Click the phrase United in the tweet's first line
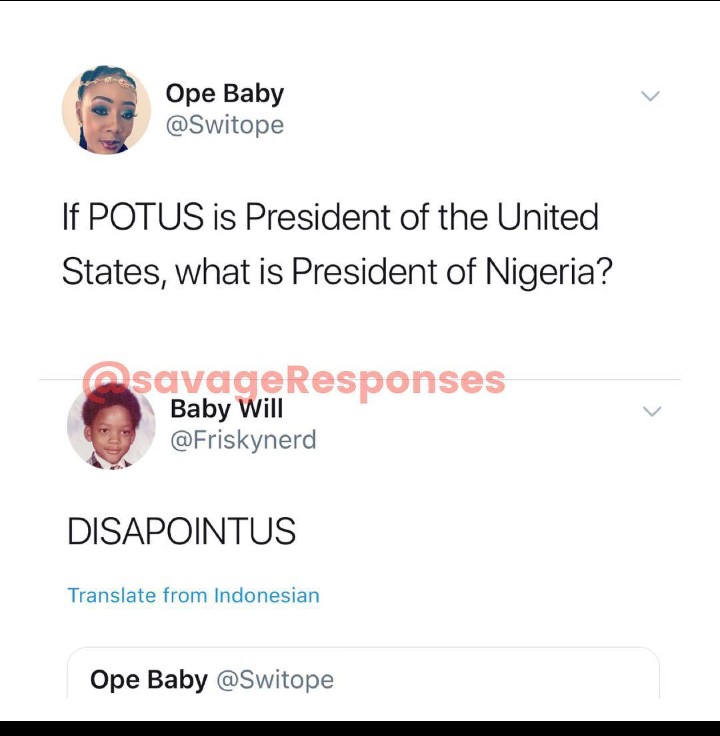Screen dimensions: 720x736 coord(551,217)
